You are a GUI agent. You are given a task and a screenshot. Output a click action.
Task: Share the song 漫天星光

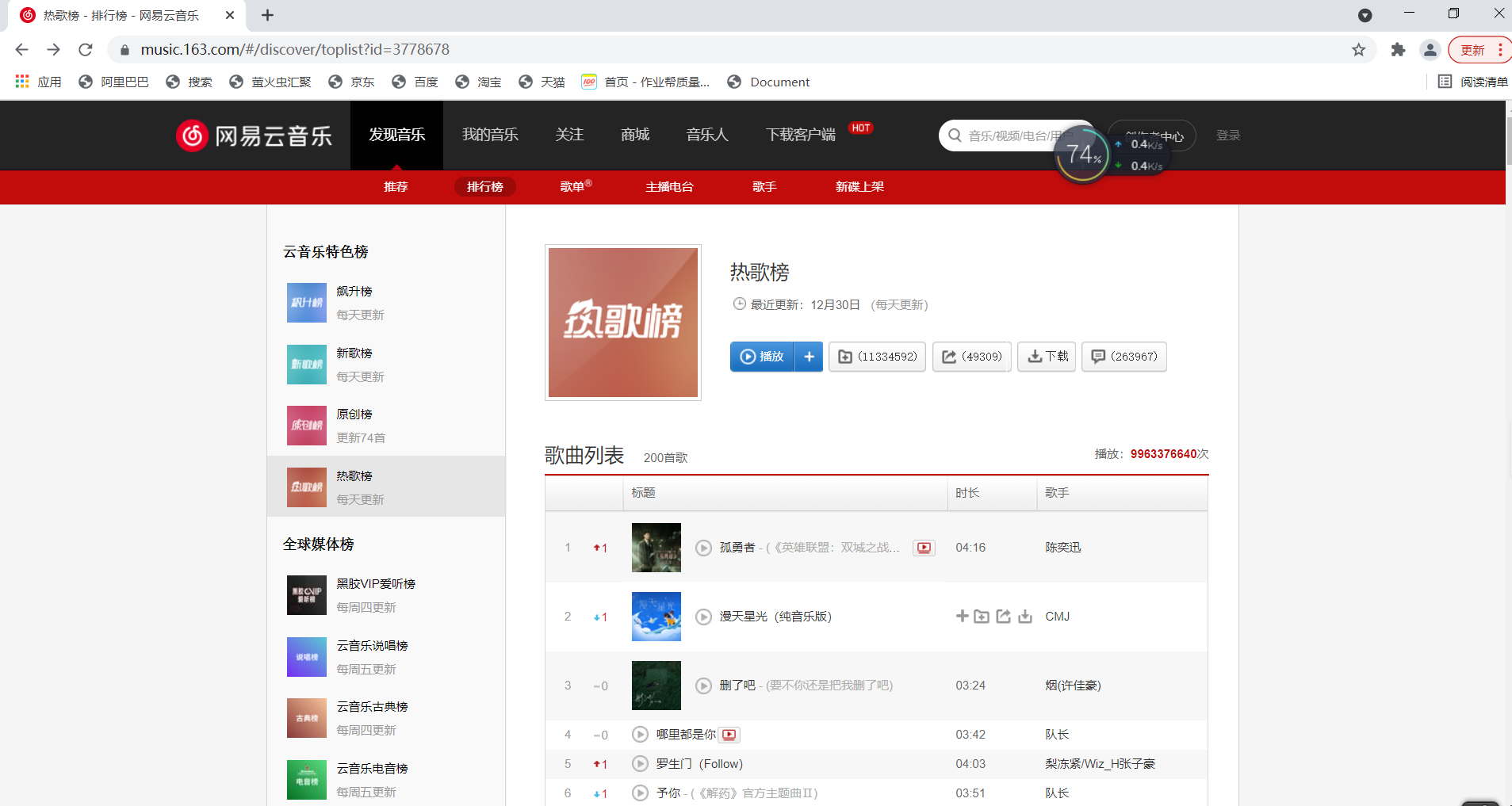click(x=1004, y=617)
